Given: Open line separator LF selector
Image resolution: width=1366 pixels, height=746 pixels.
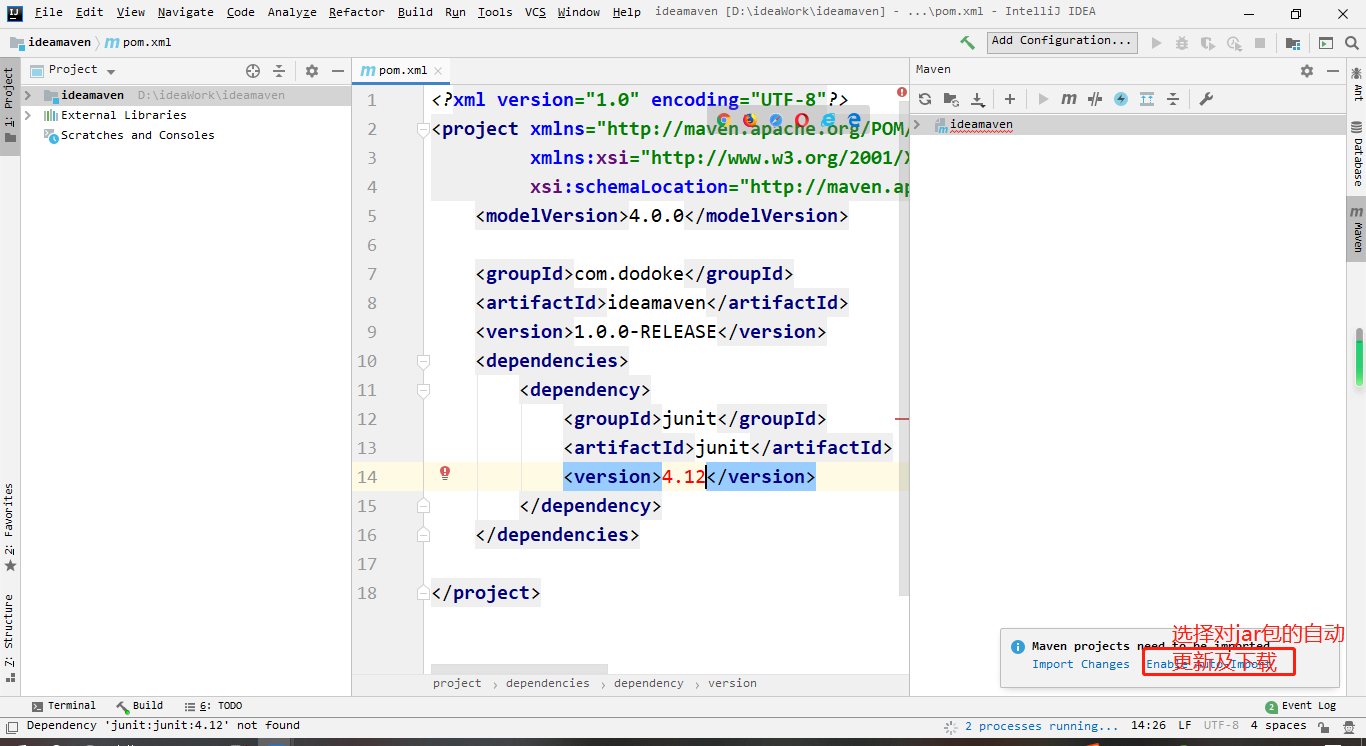Looking at the screenshot, I should 1184,726.
